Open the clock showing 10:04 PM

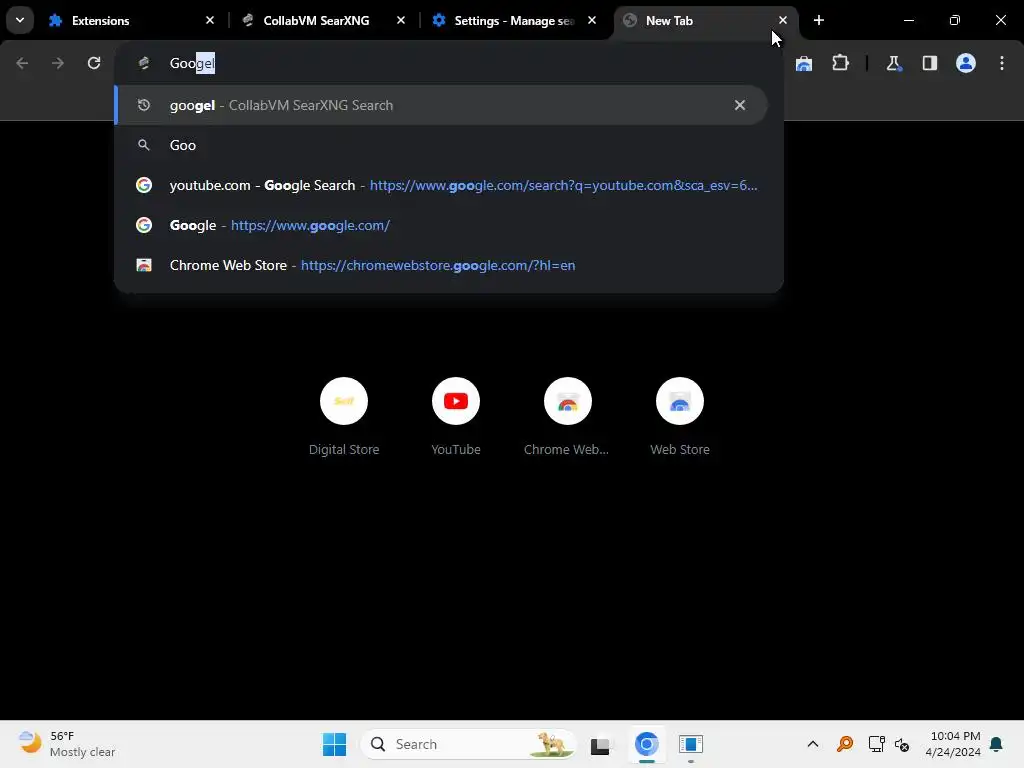pyautogui.click(x=953, y=744)
